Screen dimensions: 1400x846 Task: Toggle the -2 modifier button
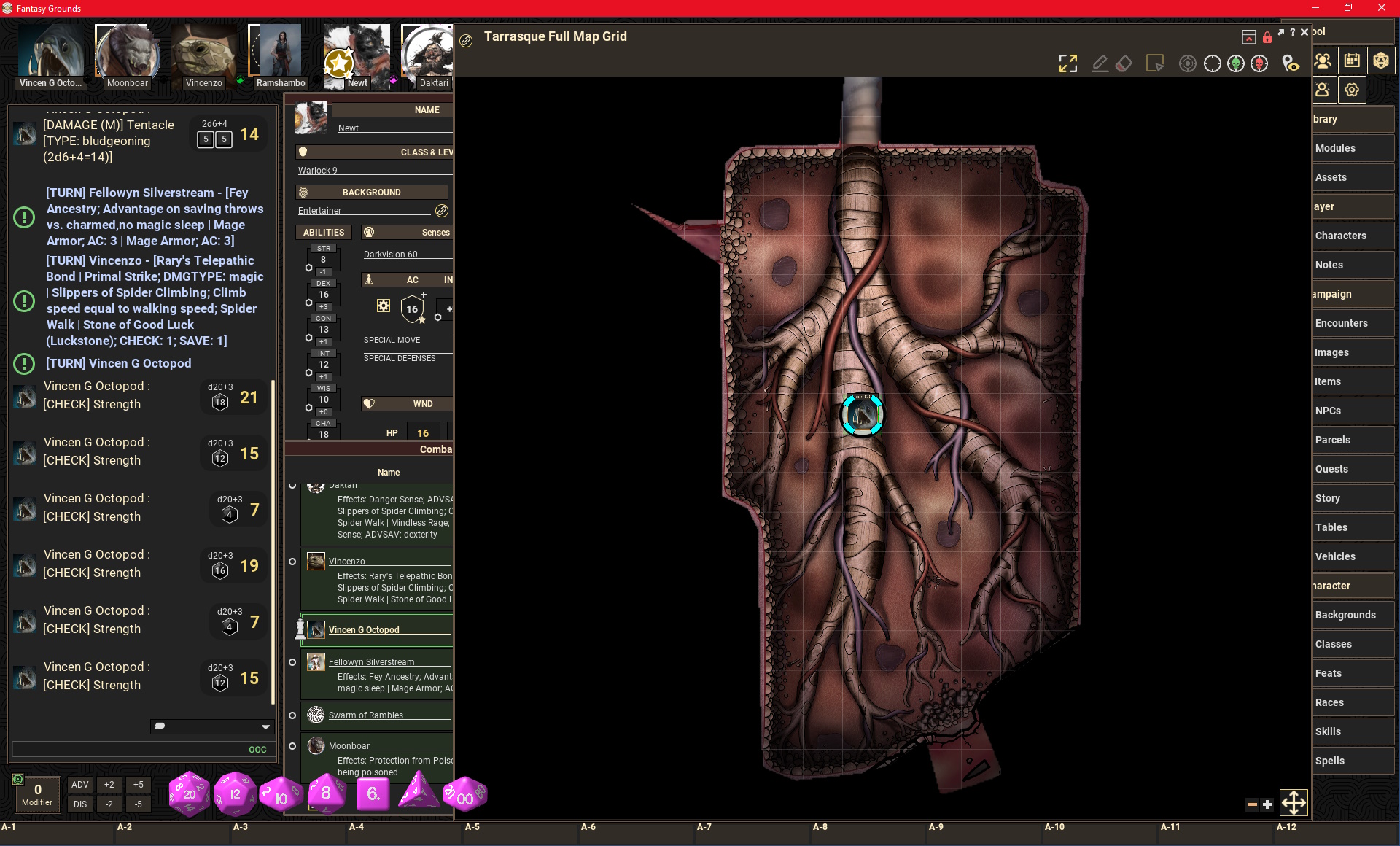tap(109, 804)
